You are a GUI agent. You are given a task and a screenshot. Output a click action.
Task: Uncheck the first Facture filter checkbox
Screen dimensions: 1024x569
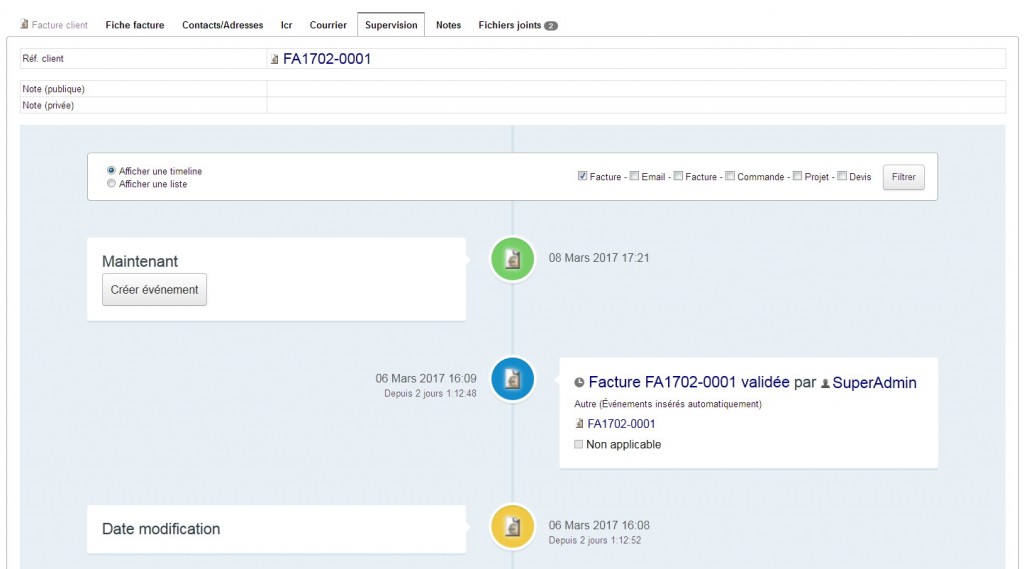583,176
